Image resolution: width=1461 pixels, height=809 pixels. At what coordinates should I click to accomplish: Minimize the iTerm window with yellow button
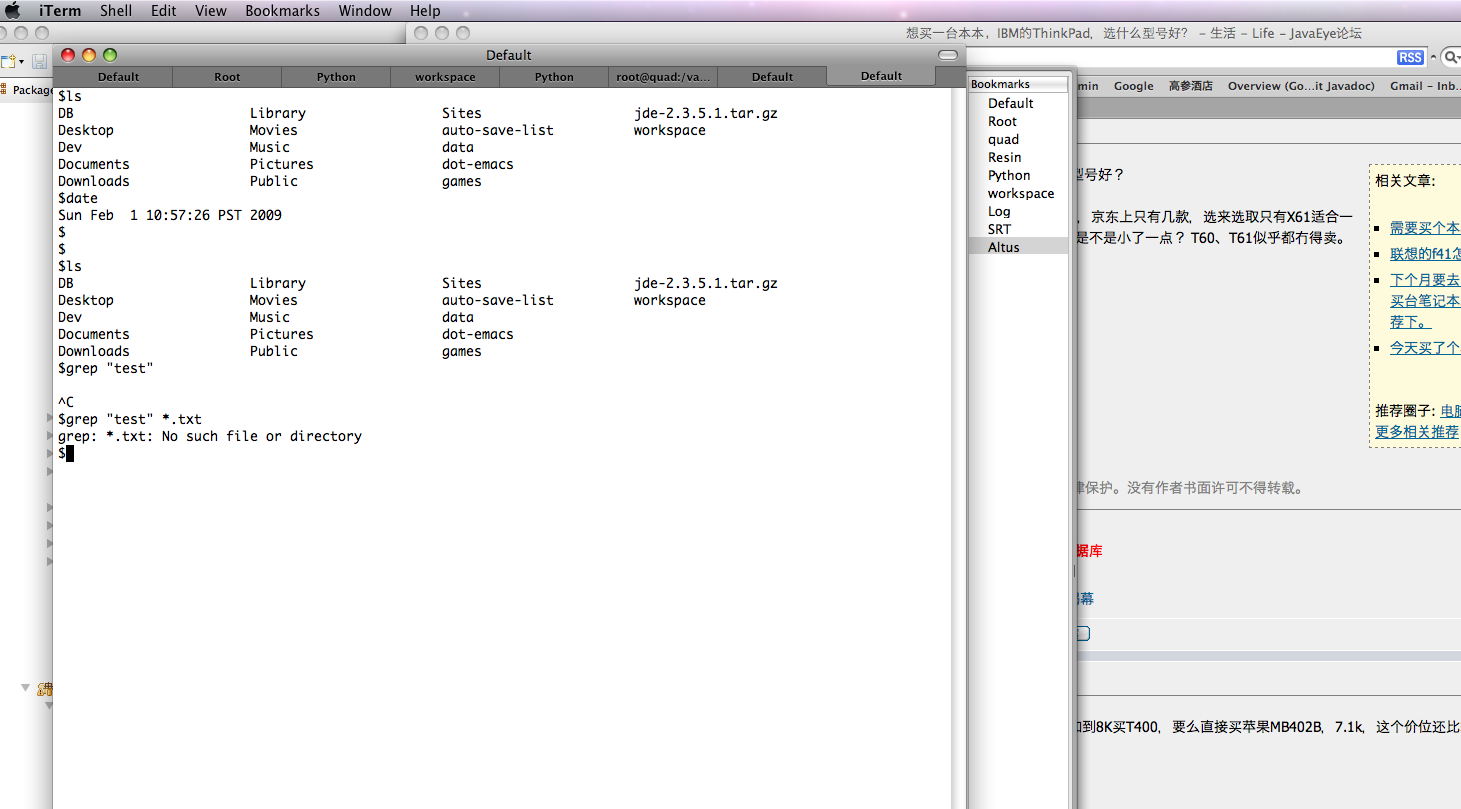[89, 55]
